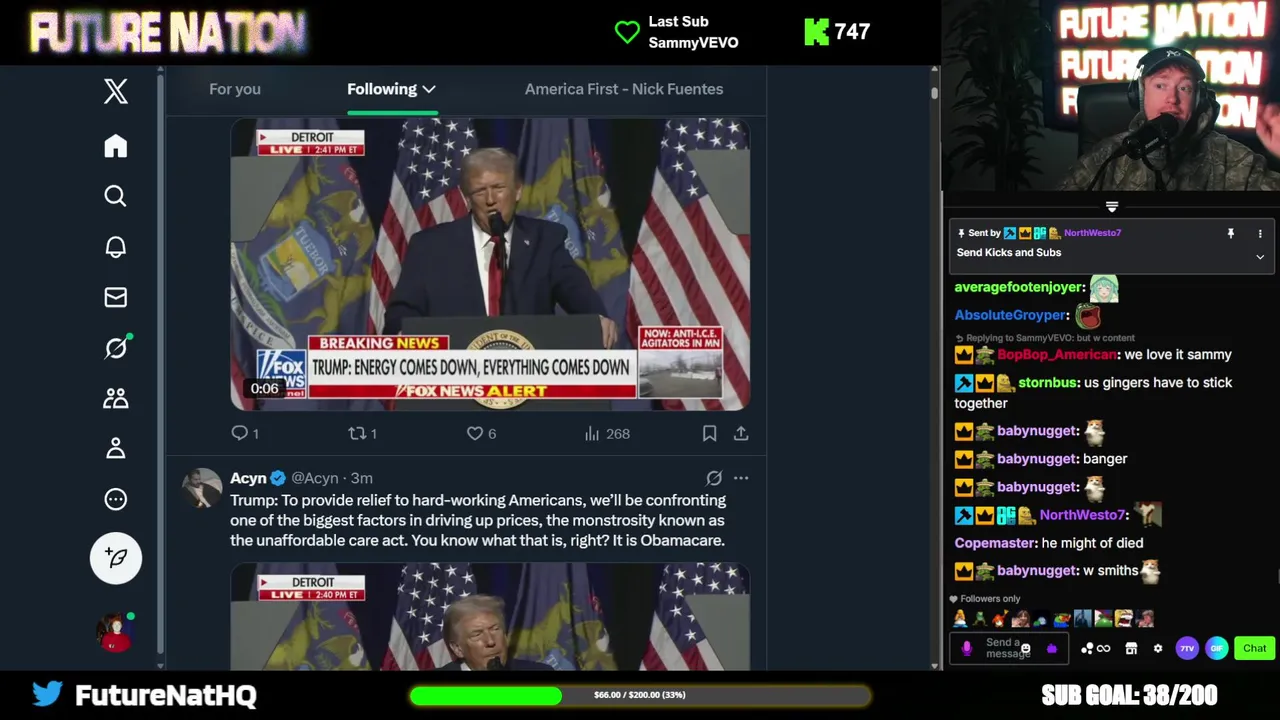Open the account avatar at sidebar bottom

click(x=115, y=632)
